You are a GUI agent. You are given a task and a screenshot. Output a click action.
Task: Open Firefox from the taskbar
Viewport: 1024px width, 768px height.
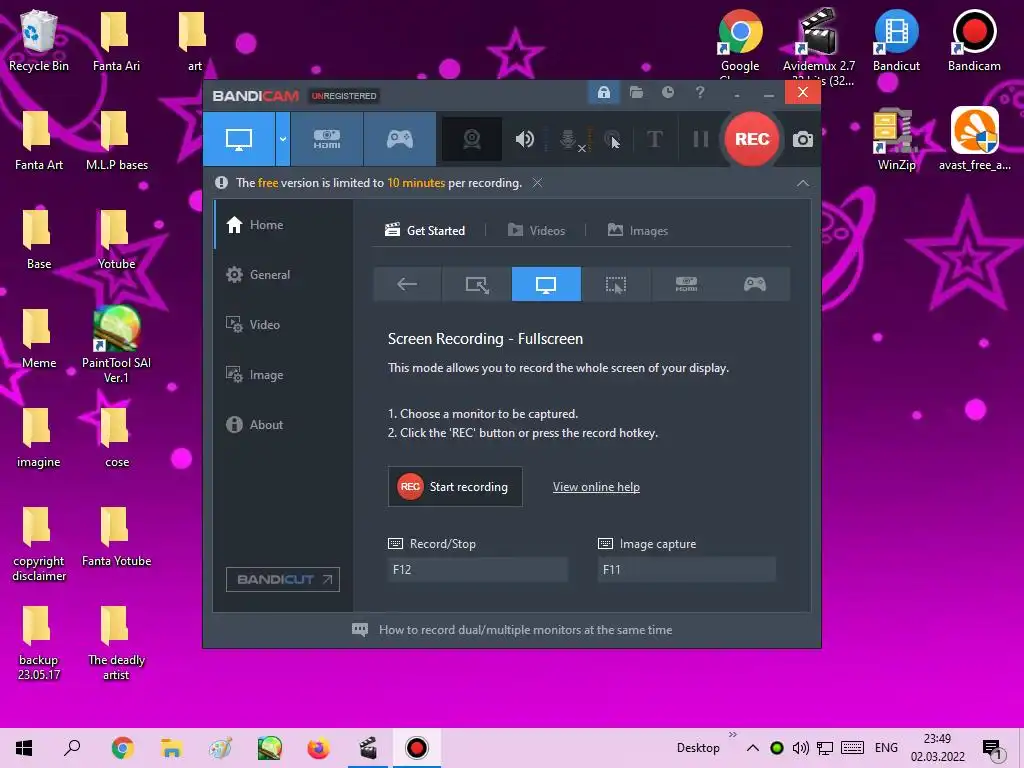click(318, 748)
